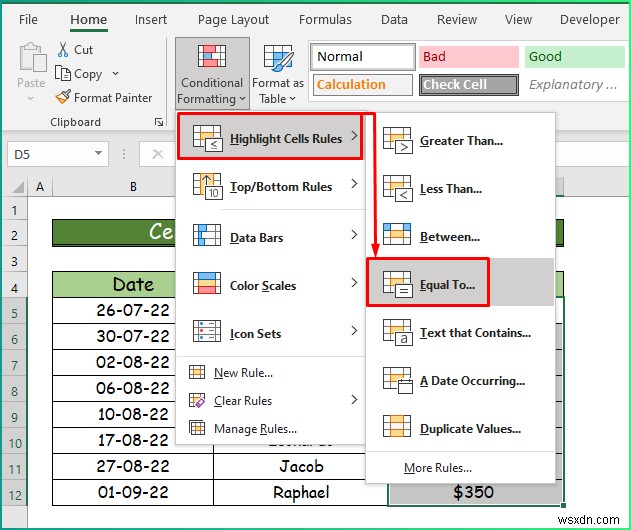Expand Data Bars submenu arrow
The image size is (631, 530).
tap(354, 235)
